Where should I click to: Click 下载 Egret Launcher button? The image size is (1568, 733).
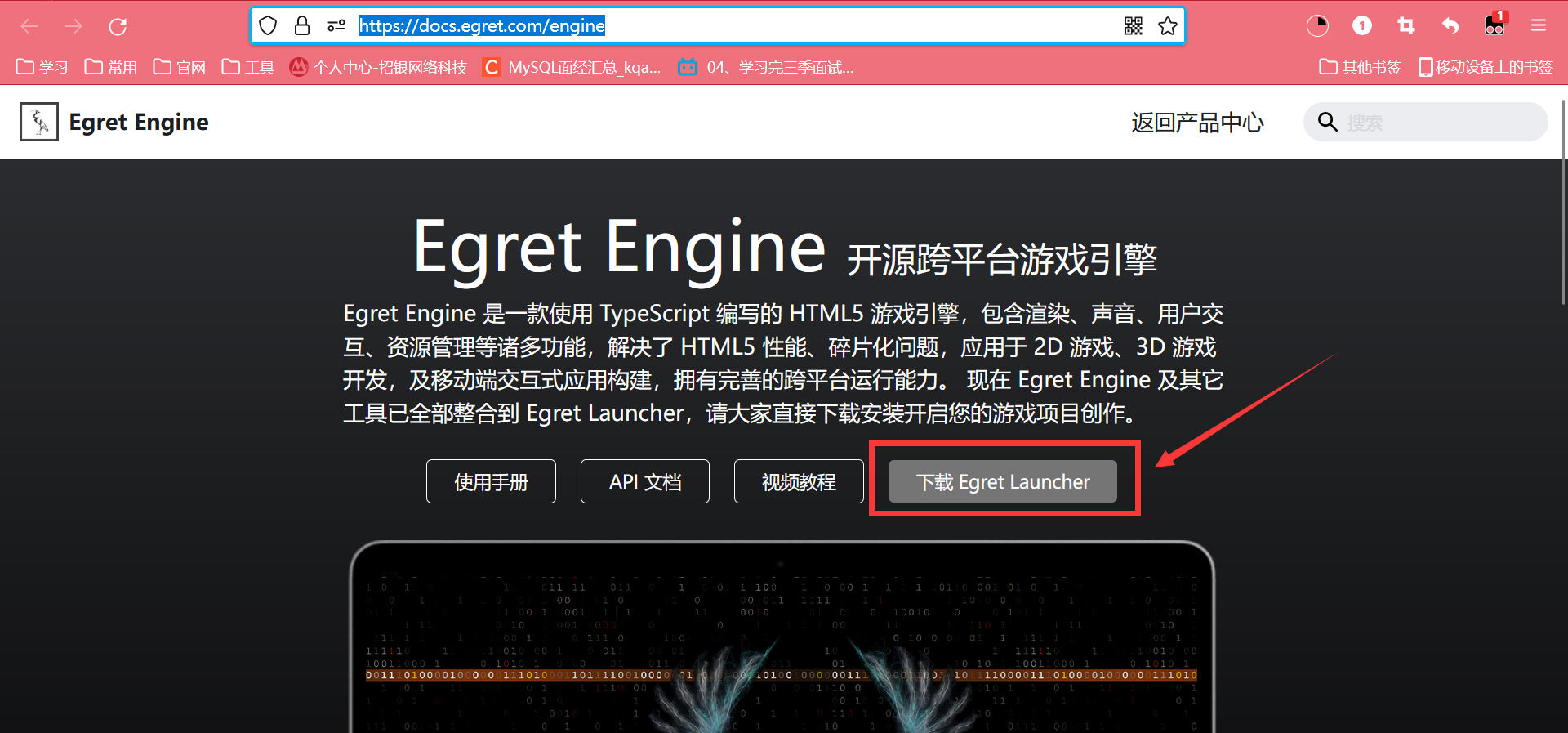[x=1003, y=481]
